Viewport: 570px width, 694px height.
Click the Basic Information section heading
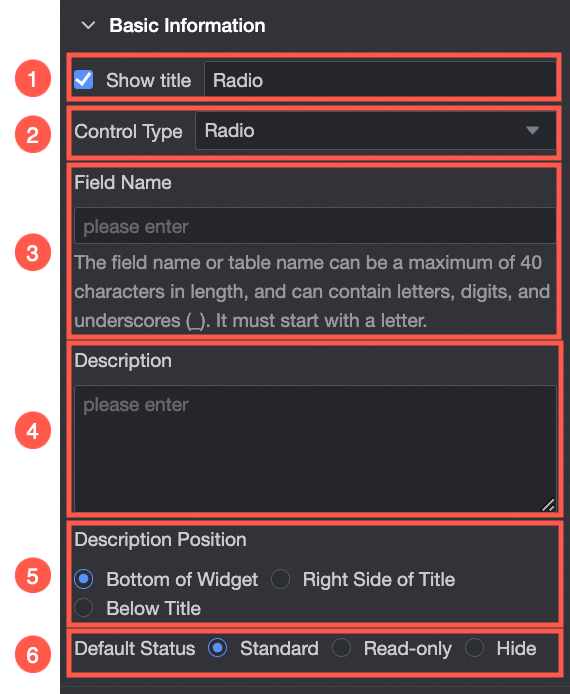coord(187,26)
